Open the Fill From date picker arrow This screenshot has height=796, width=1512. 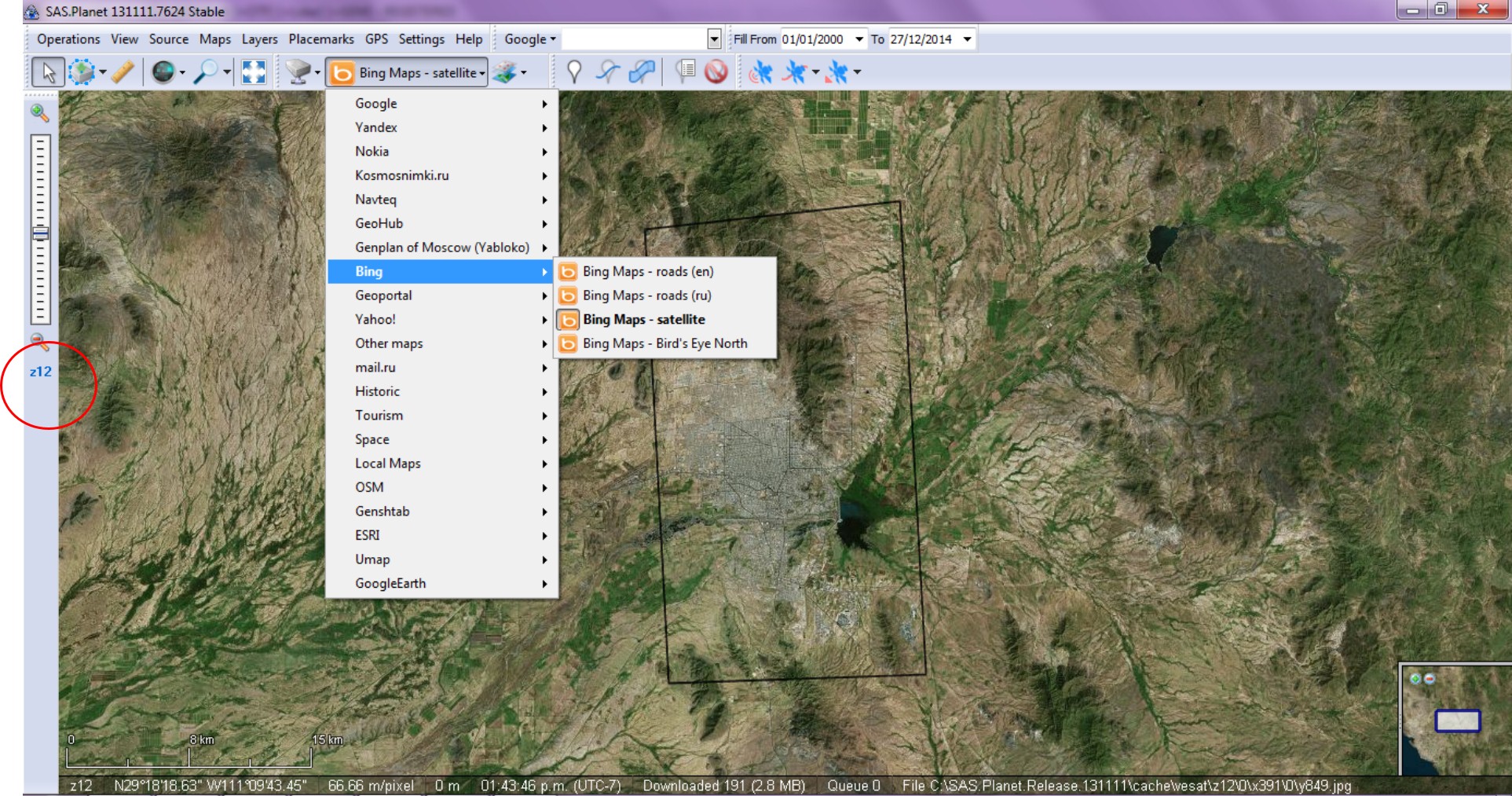(x=859, y=39)
